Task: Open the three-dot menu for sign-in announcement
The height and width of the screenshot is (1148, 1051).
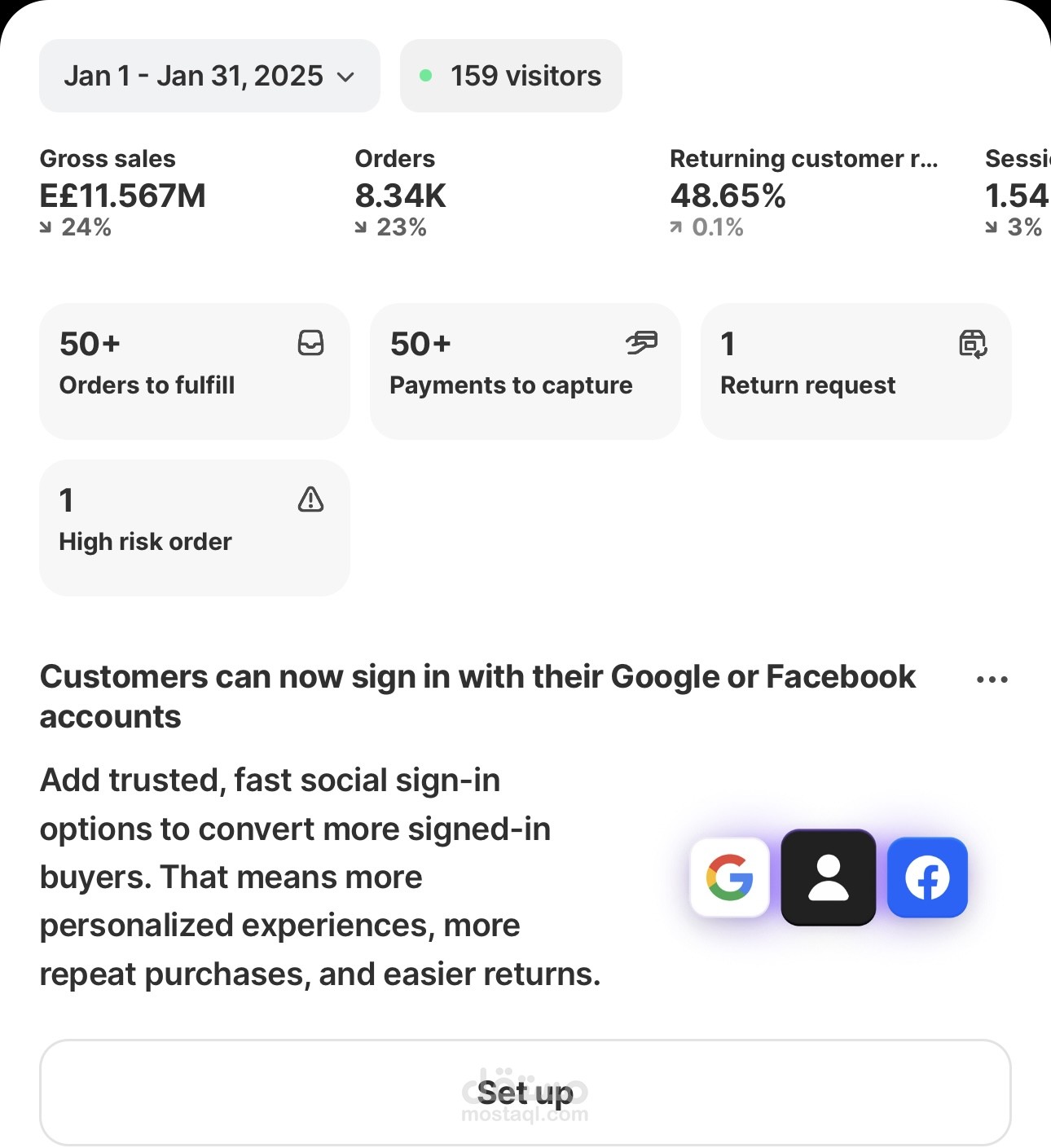Action: [992, 680]
